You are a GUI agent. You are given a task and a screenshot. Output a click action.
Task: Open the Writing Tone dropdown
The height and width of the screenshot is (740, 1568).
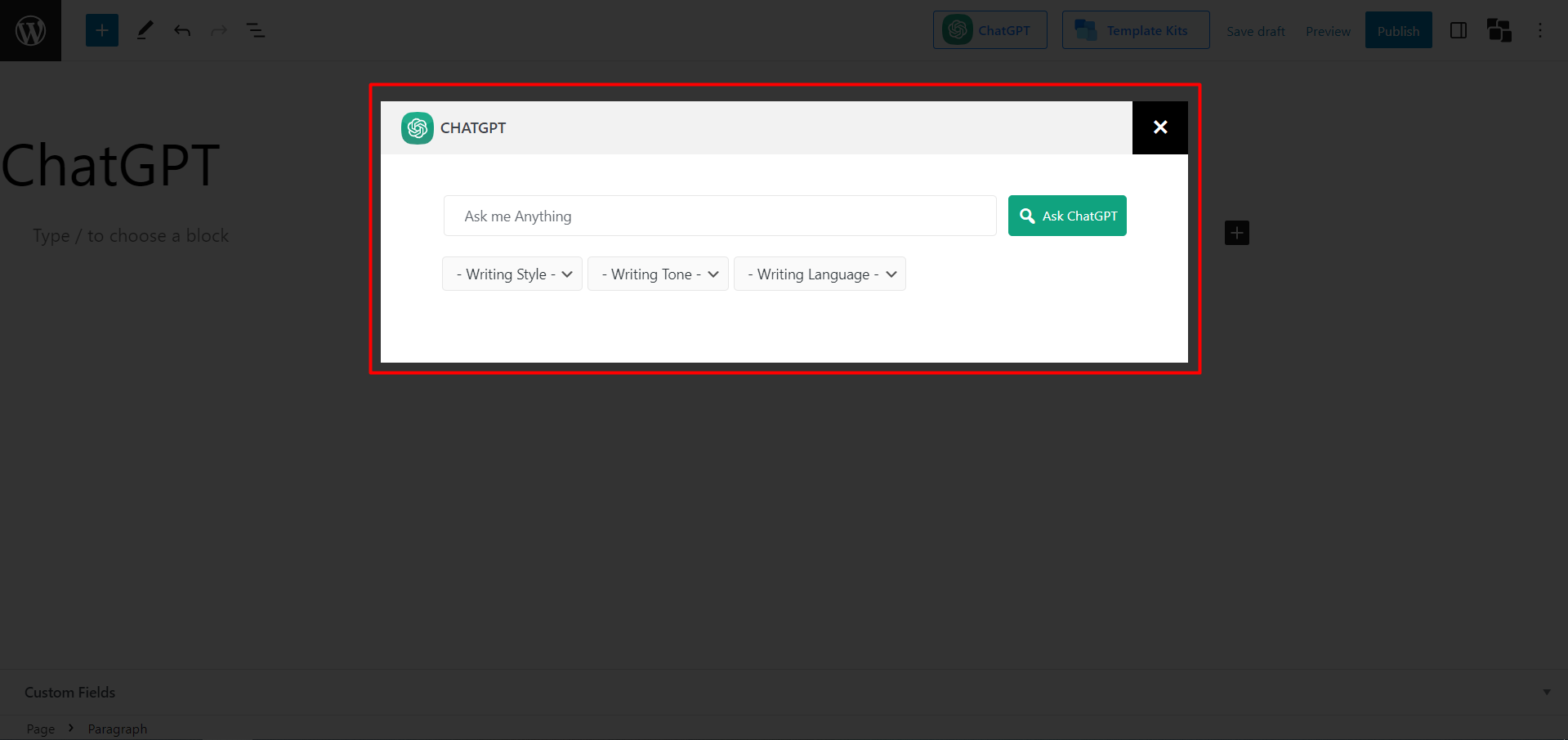point(658,274)
